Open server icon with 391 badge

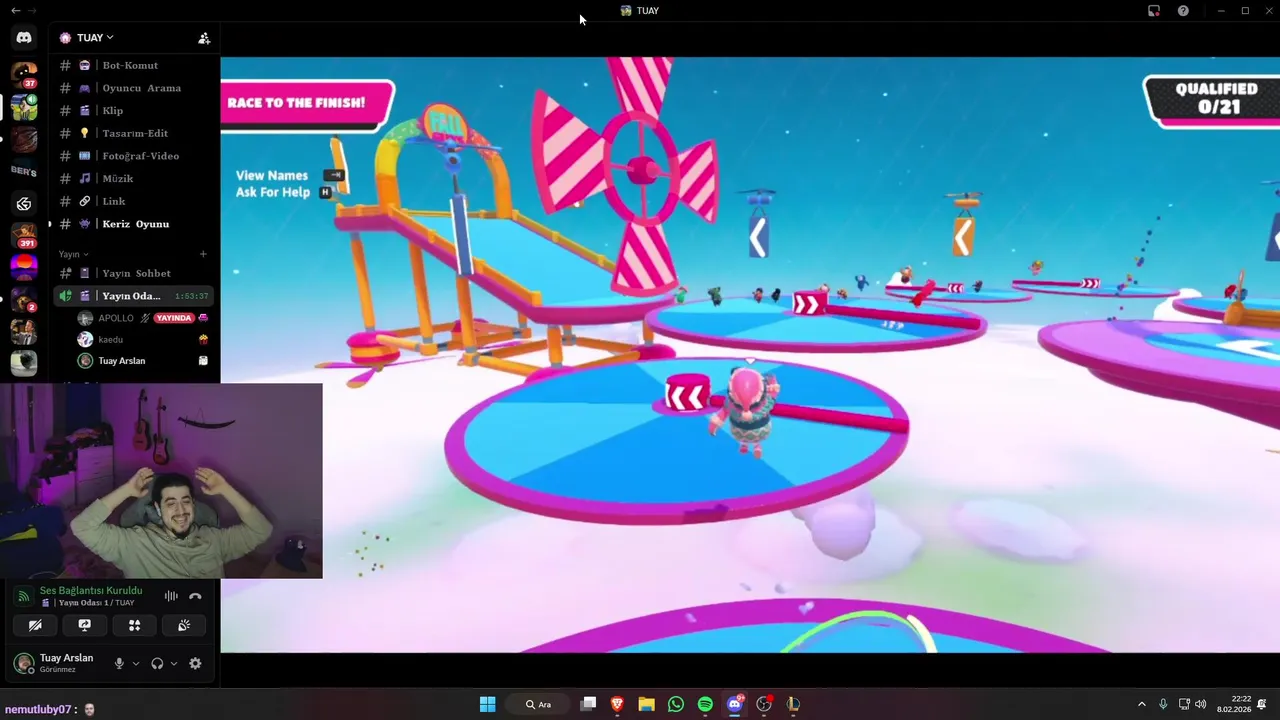[x=24, y=235]
